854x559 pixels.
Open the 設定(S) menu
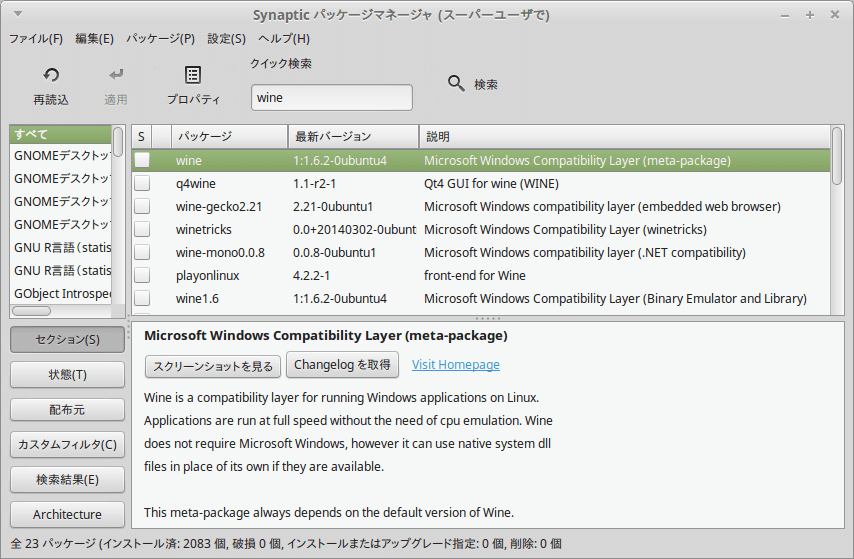(226, 39)
